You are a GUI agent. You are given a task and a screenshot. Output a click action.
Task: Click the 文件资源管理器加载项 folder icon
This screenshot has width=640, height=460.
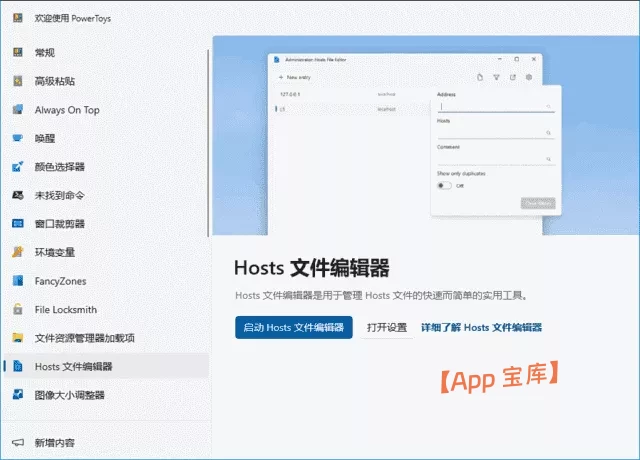click(x=18, y=338)
